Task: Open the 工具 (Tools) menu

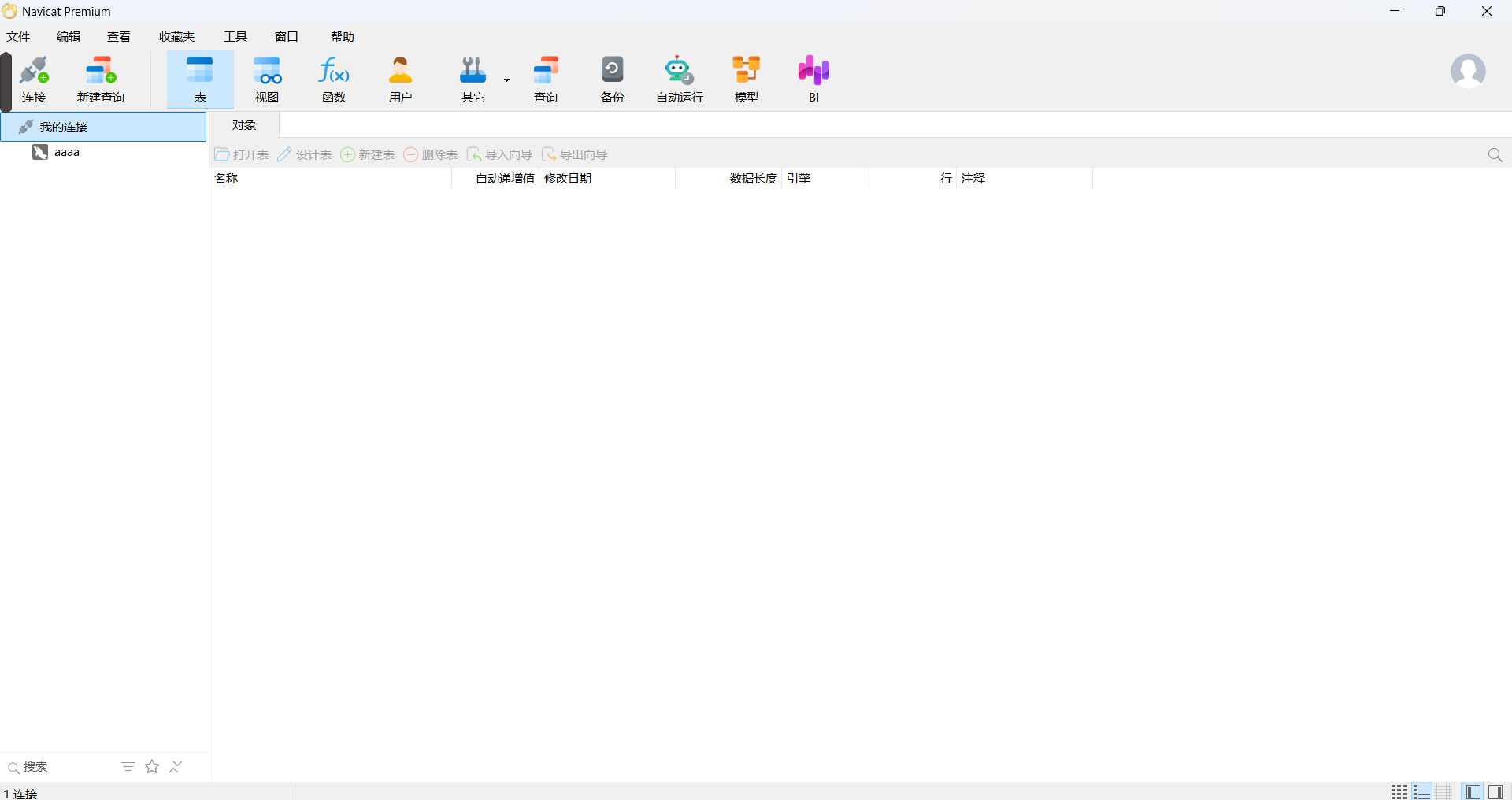Action: (235, 37)
